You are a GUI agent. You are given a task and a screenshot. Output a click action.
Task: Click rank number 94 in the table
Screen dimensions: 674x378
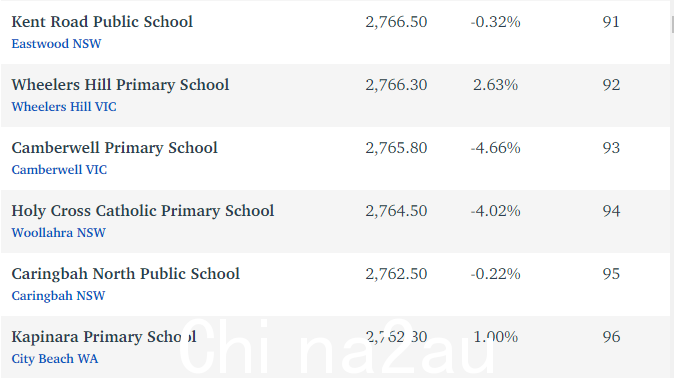pos(611,211)
